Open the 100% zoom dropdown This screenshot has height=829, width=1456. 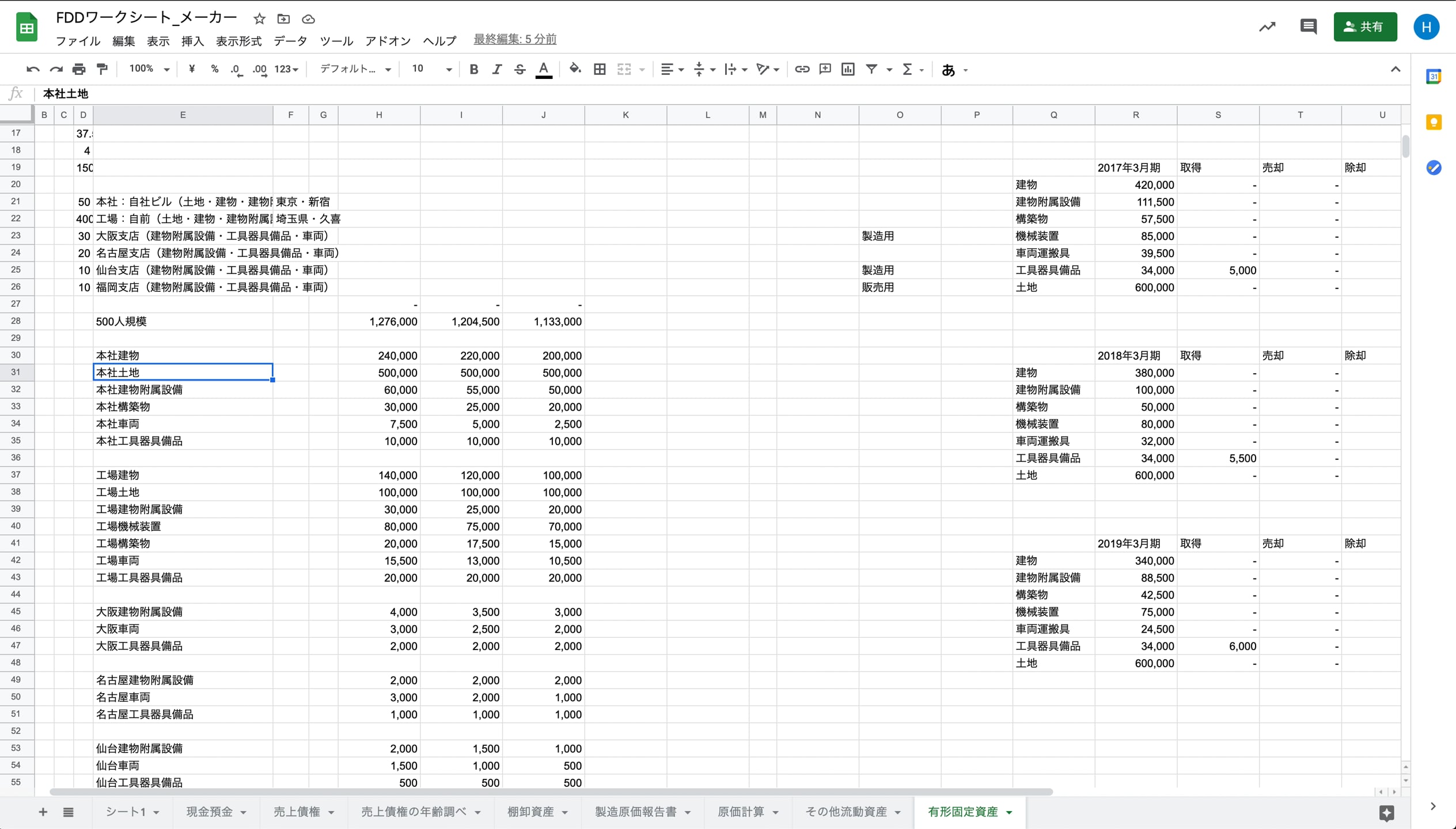coord(149,70)
